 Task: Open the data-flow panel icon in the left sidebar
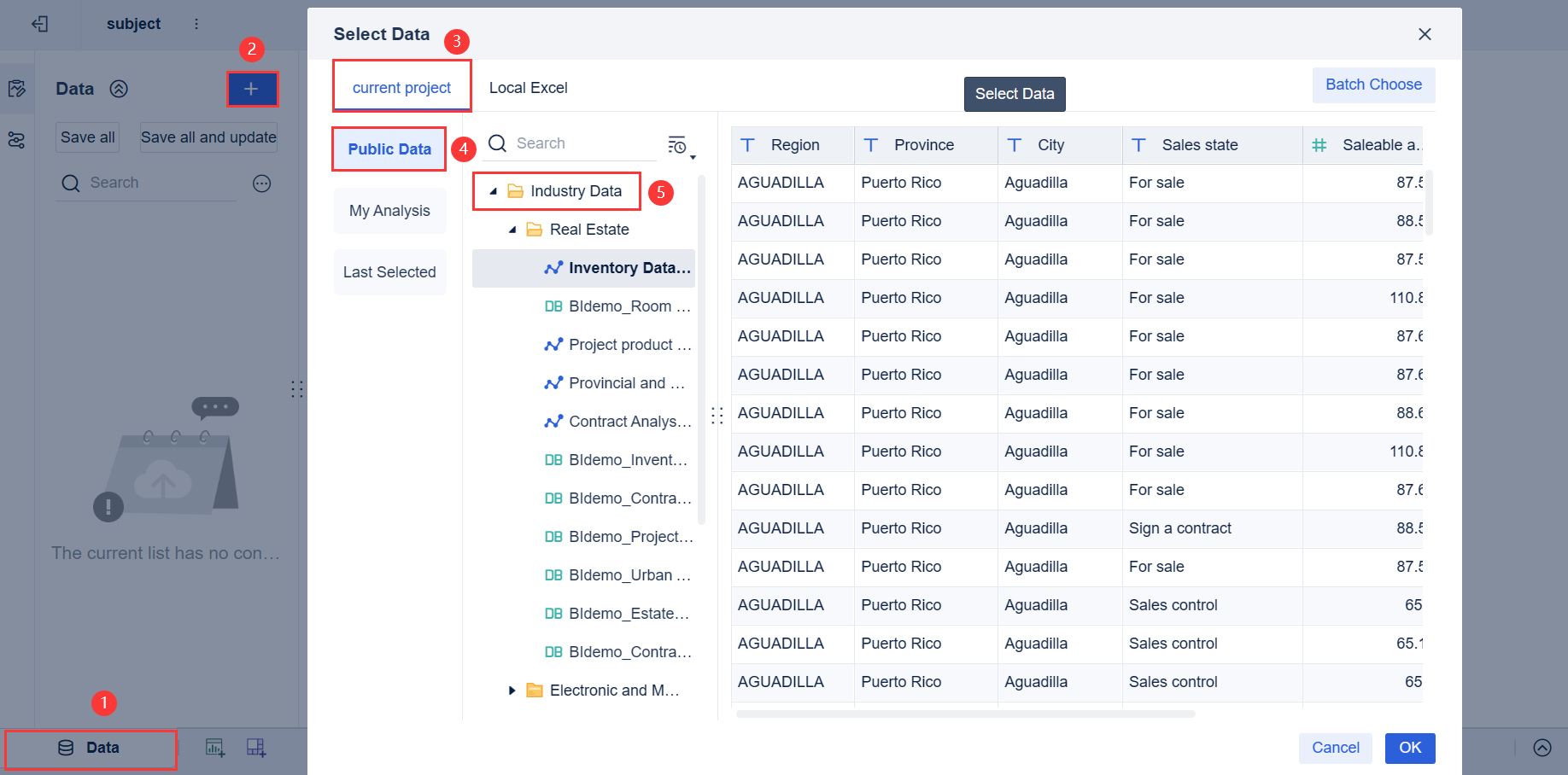[x=17, y=140]
